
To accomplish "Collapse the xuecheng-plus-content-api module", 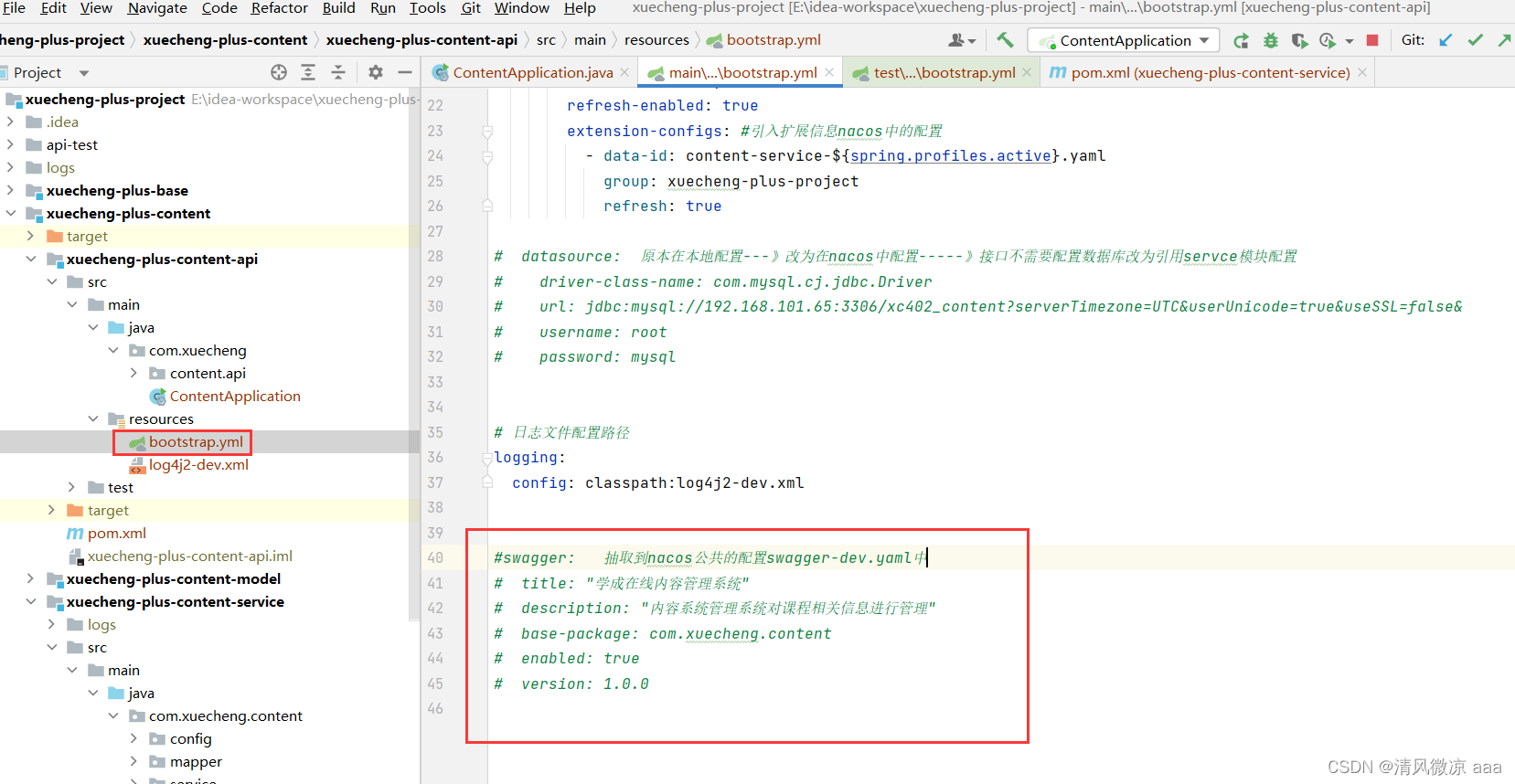I will coord(31,259).
